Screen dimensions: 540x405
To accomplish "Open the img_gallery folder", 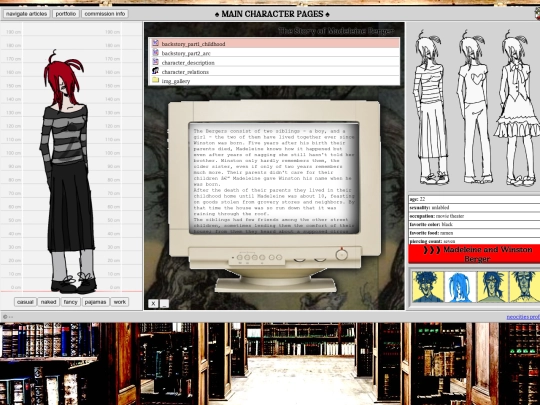I will 274,81.
